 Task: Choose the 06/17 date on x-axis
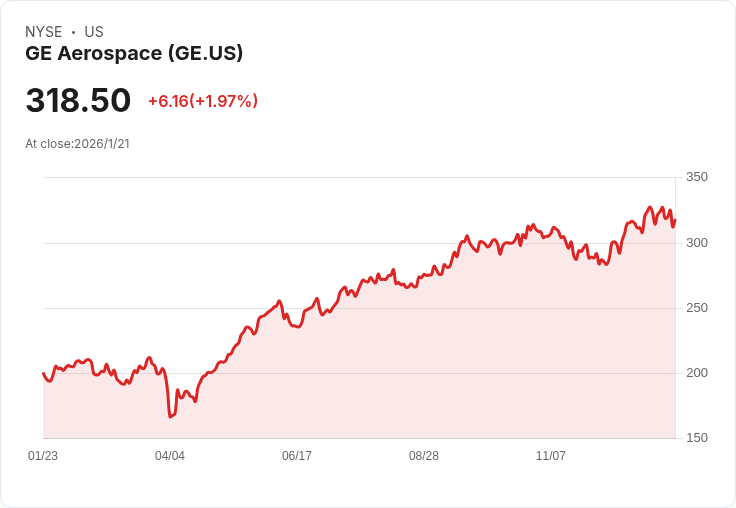297,456
